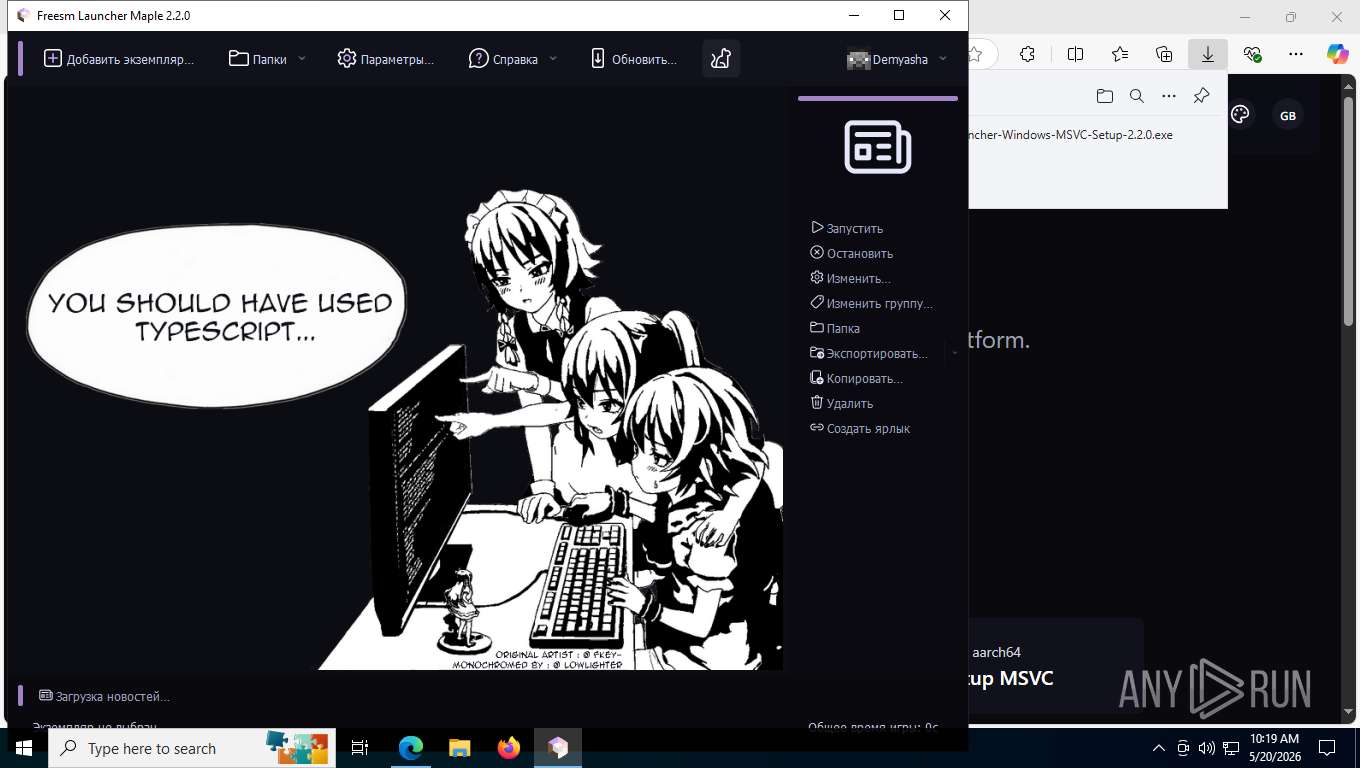
Task: Click the Freesm Launcher taskbar icon
Action: click(558, 748)
